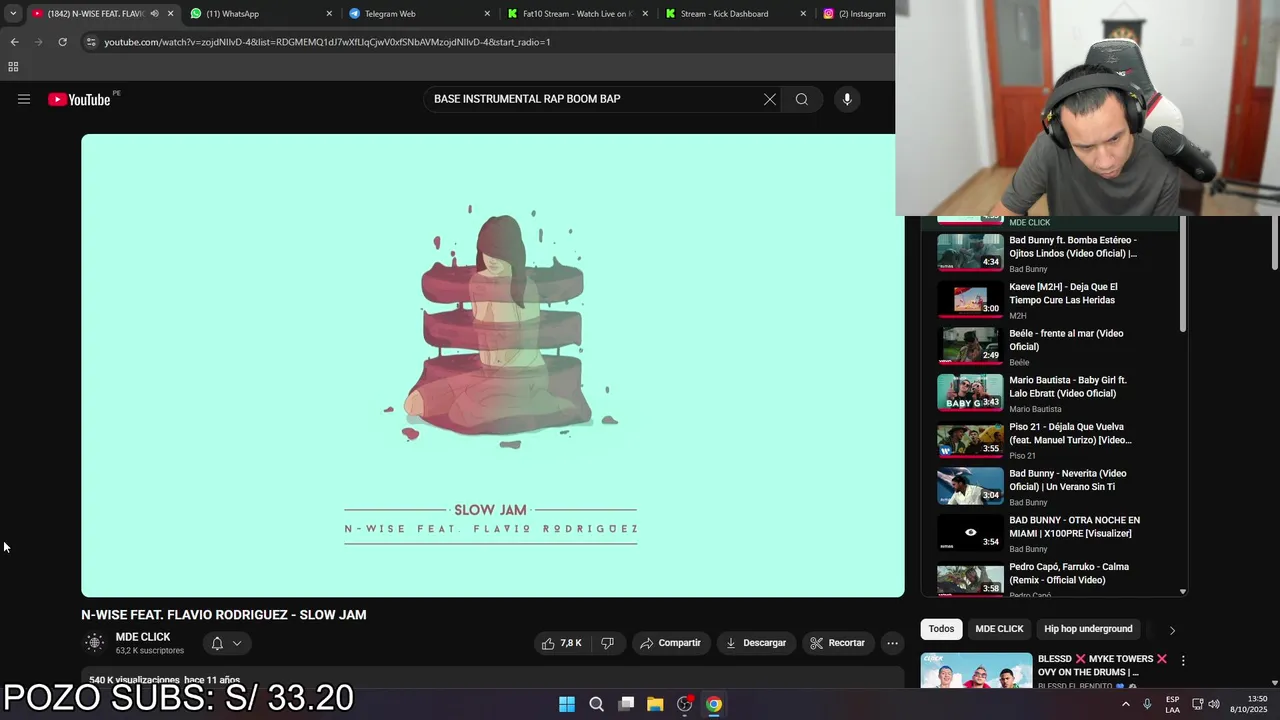The height and width of the screenshot is (720, 1280).
Task: Open Task View on the taskbar
Action: [x=626, y=704]
